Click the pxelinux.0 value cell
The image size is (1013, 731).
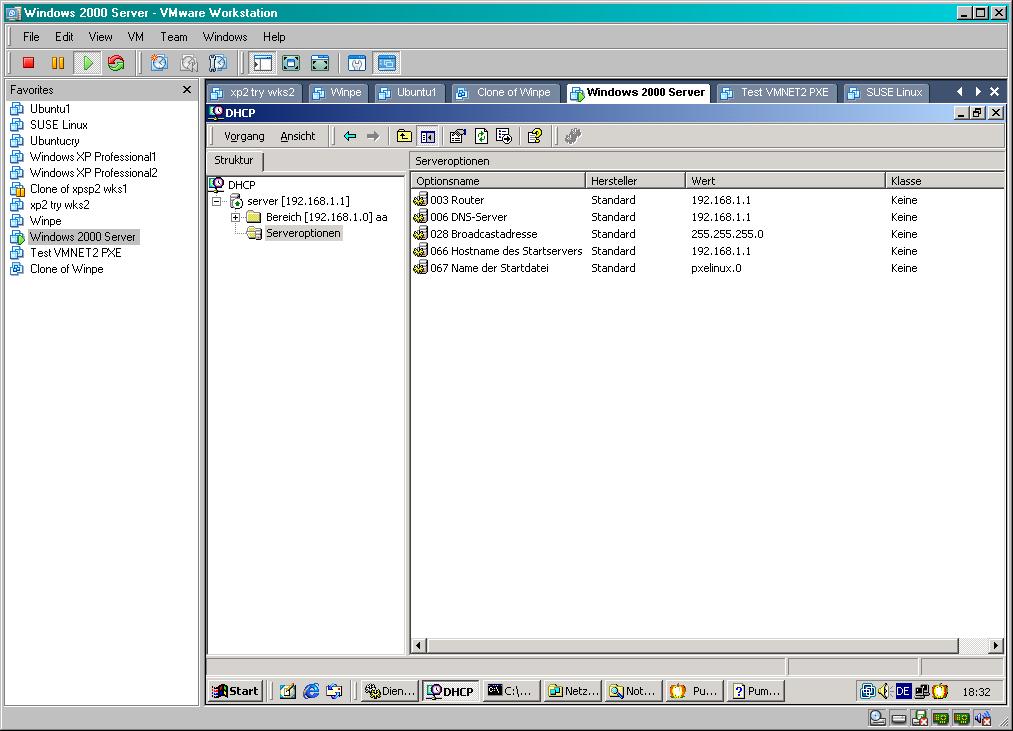coord(716,268)
